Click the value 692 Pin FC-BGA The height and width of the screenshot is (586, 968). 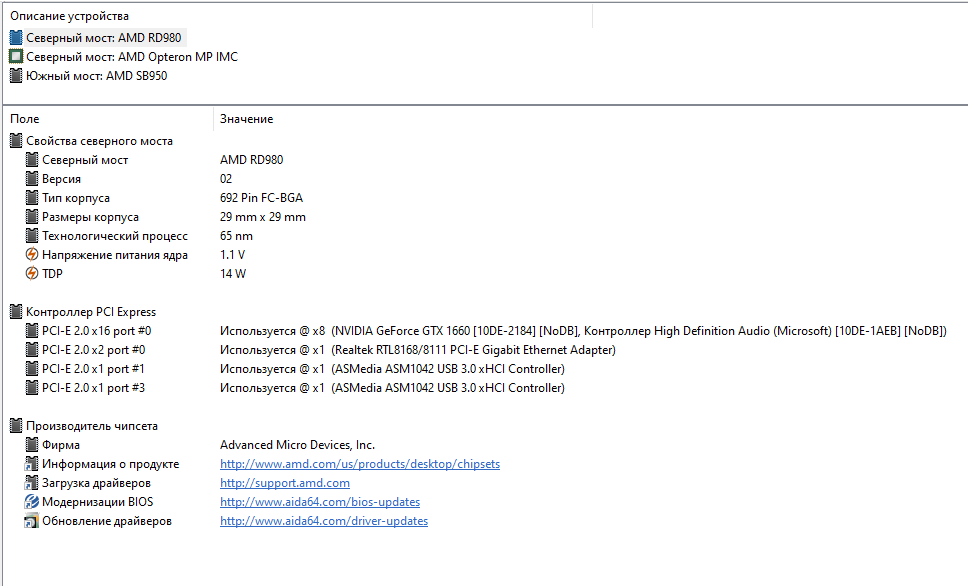pyautogui.click(x=261, y=198)
